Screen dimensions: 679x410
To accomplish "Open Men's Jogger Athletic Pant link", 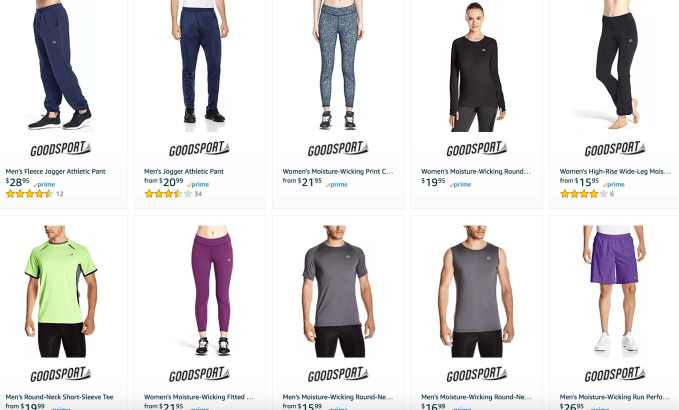I will click(184, 171).
